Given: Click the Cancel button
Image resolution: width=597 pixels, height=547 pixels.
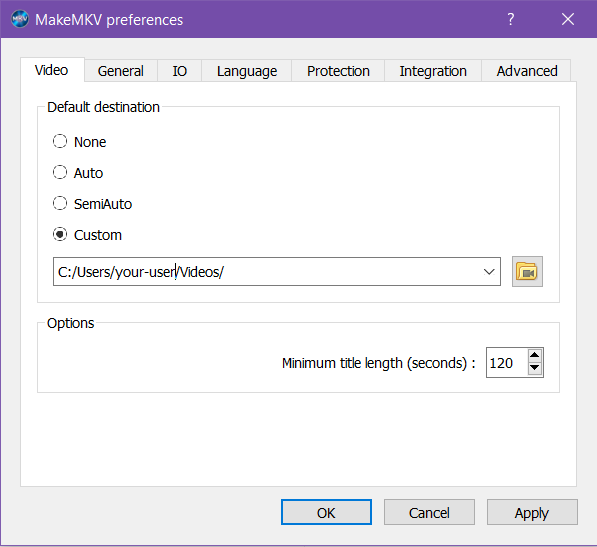Looking at the screenshot, I should click(429, 512).
